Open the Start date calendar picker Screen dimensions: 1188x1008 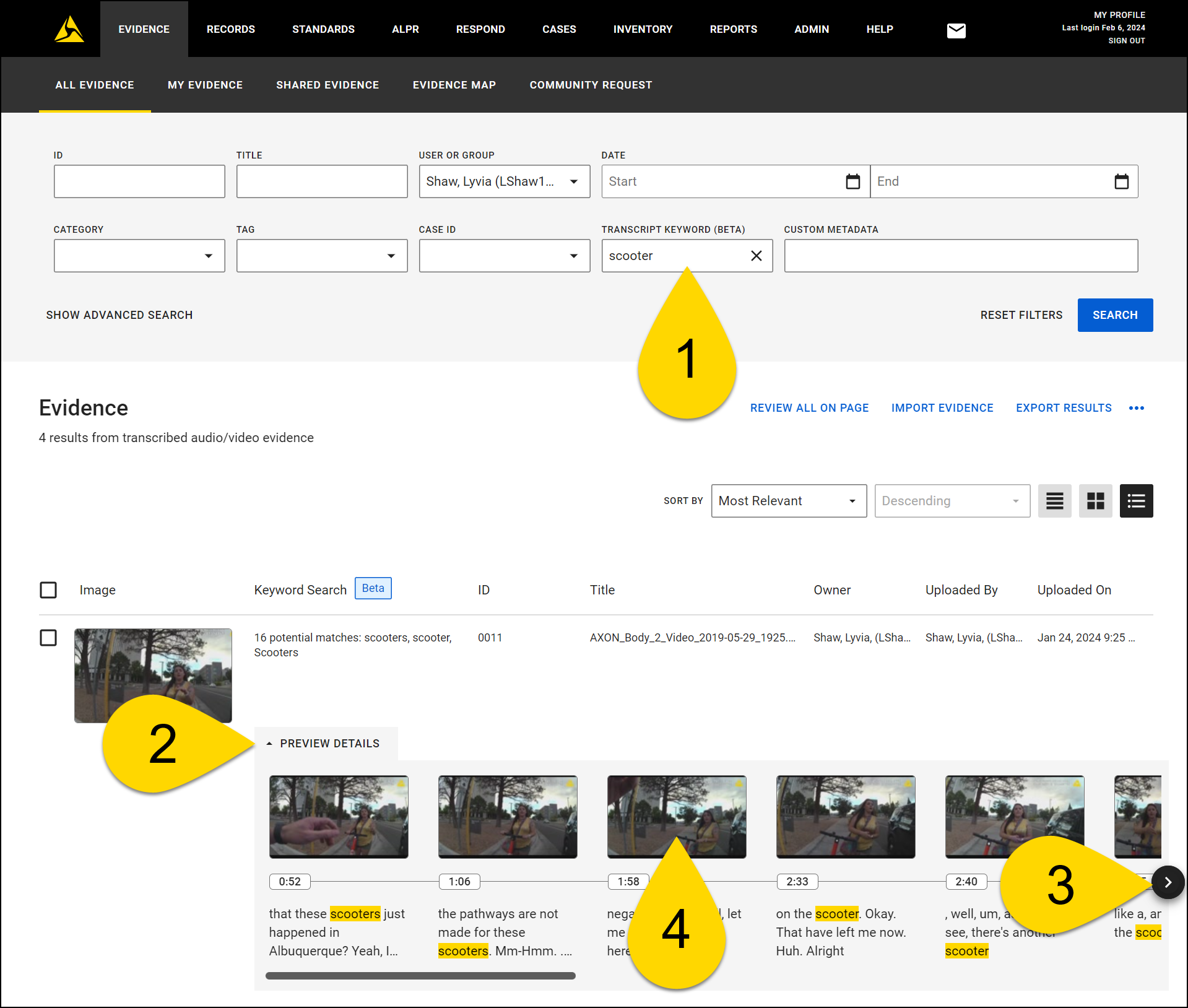[852, 181]
